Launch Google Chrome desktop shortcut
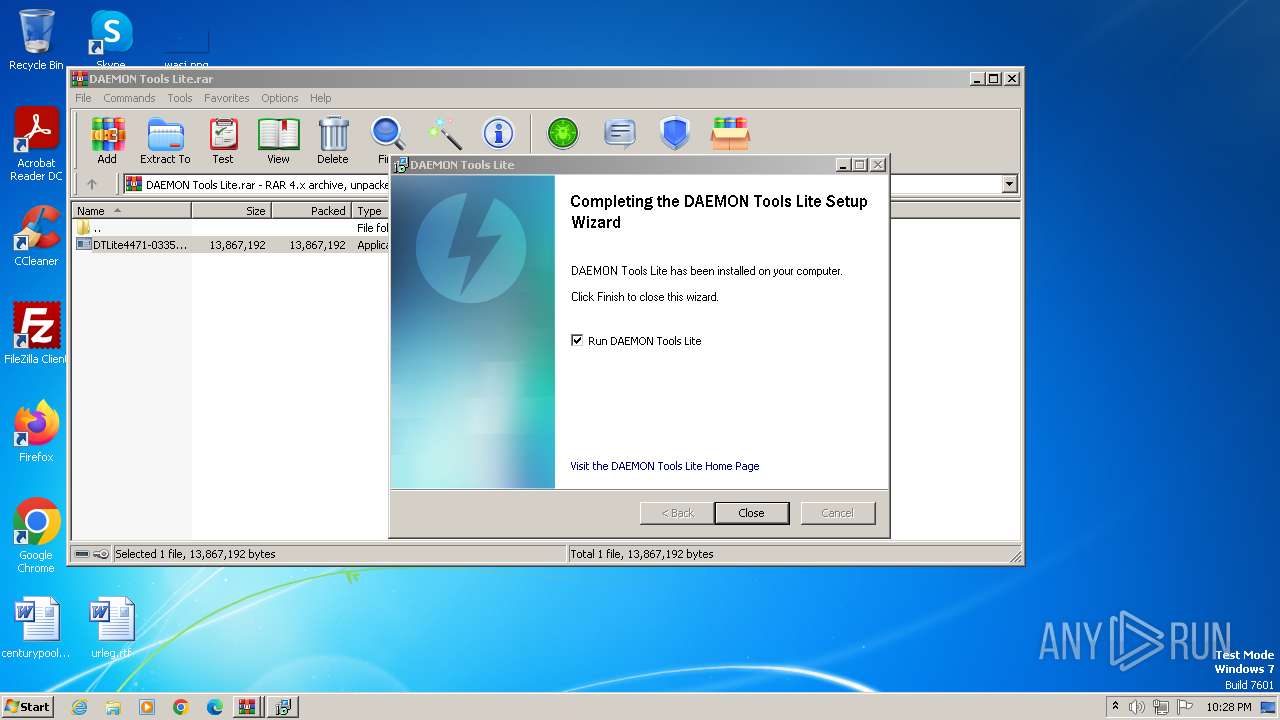 [36, 535]
